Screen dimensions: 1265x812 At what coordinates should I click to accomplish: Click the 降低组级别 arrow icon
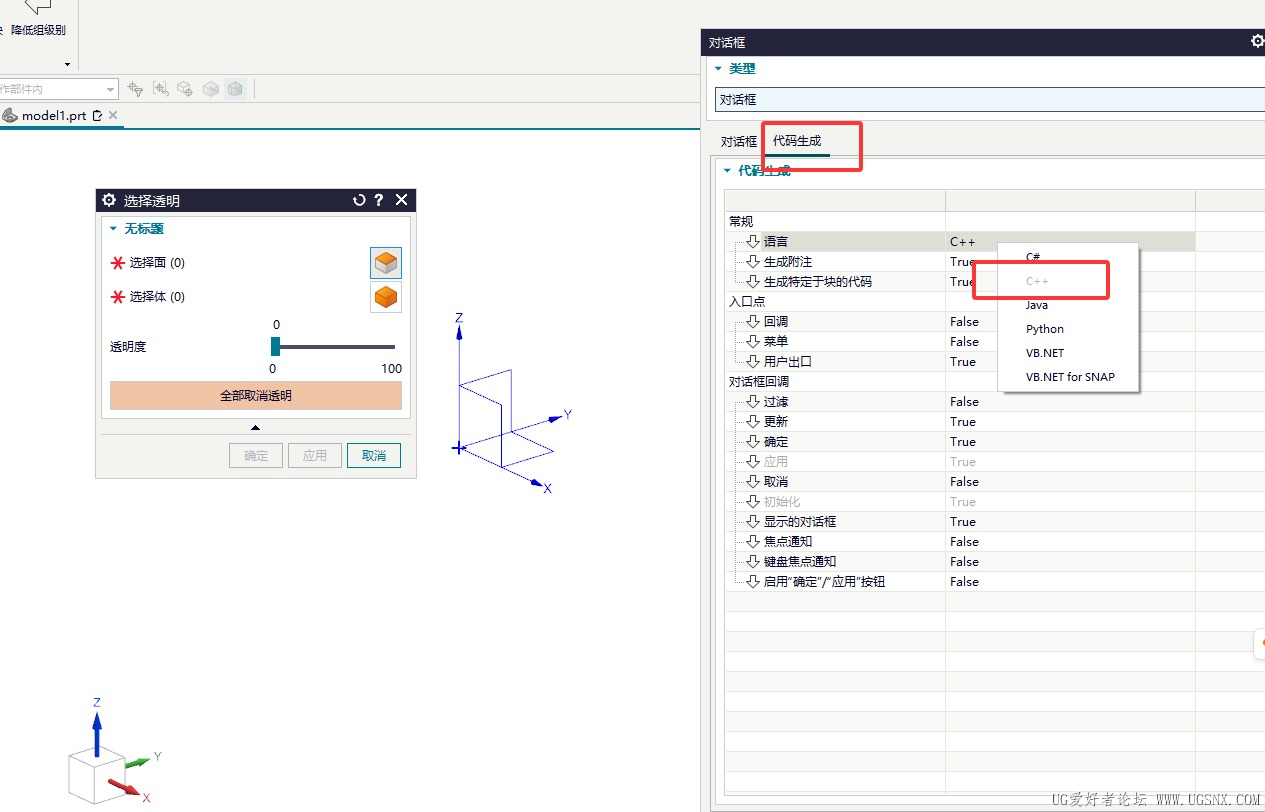point(38,8)
